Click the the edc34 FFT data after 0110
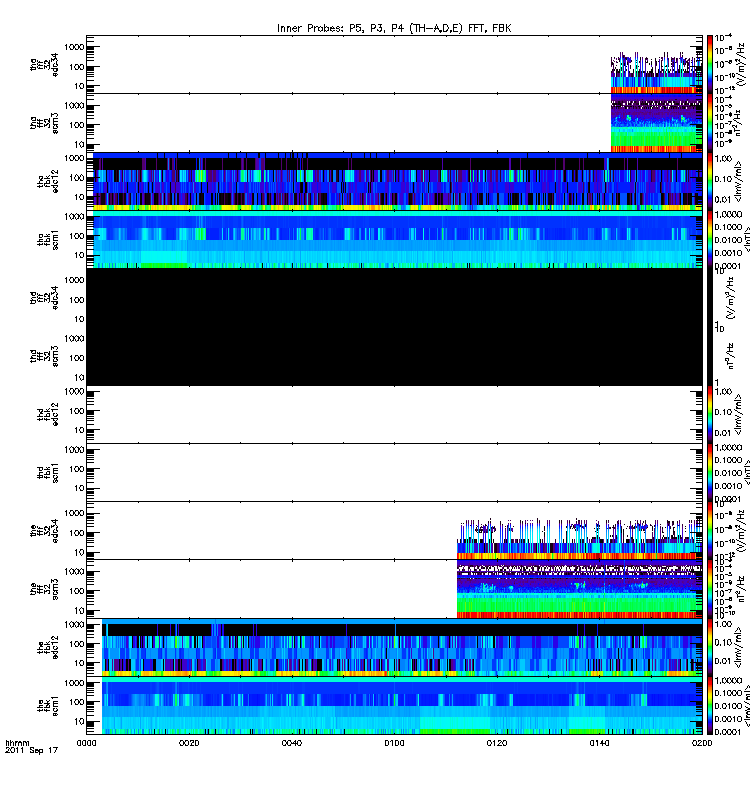 pyautogui.click(x=580, y=540)
